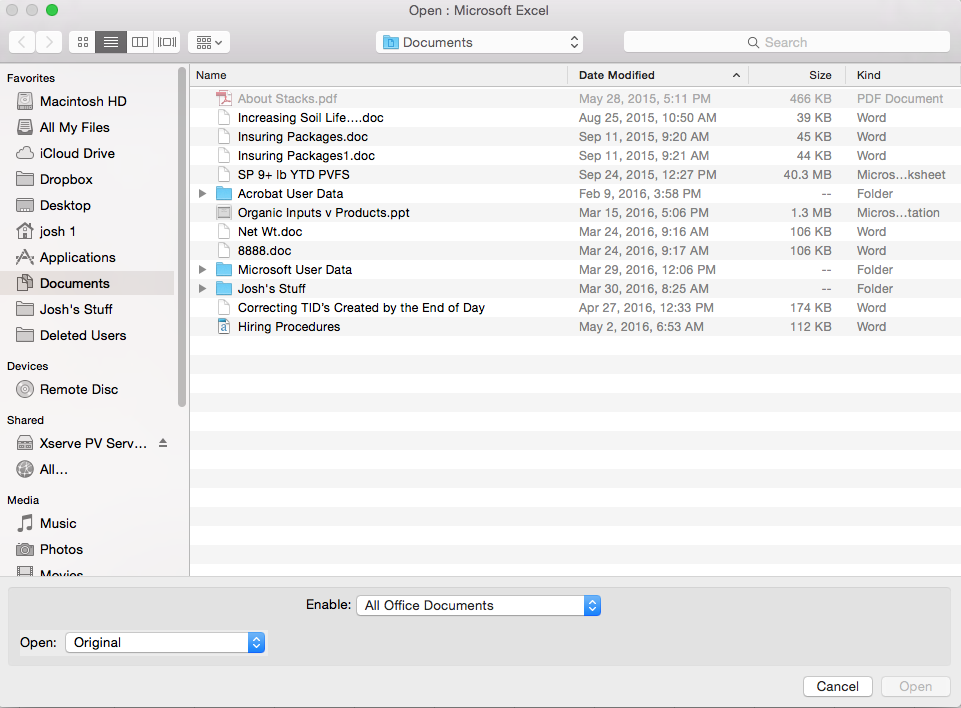
Task: Go to Desktop in sidebar
Action: (x=87, y=205)
